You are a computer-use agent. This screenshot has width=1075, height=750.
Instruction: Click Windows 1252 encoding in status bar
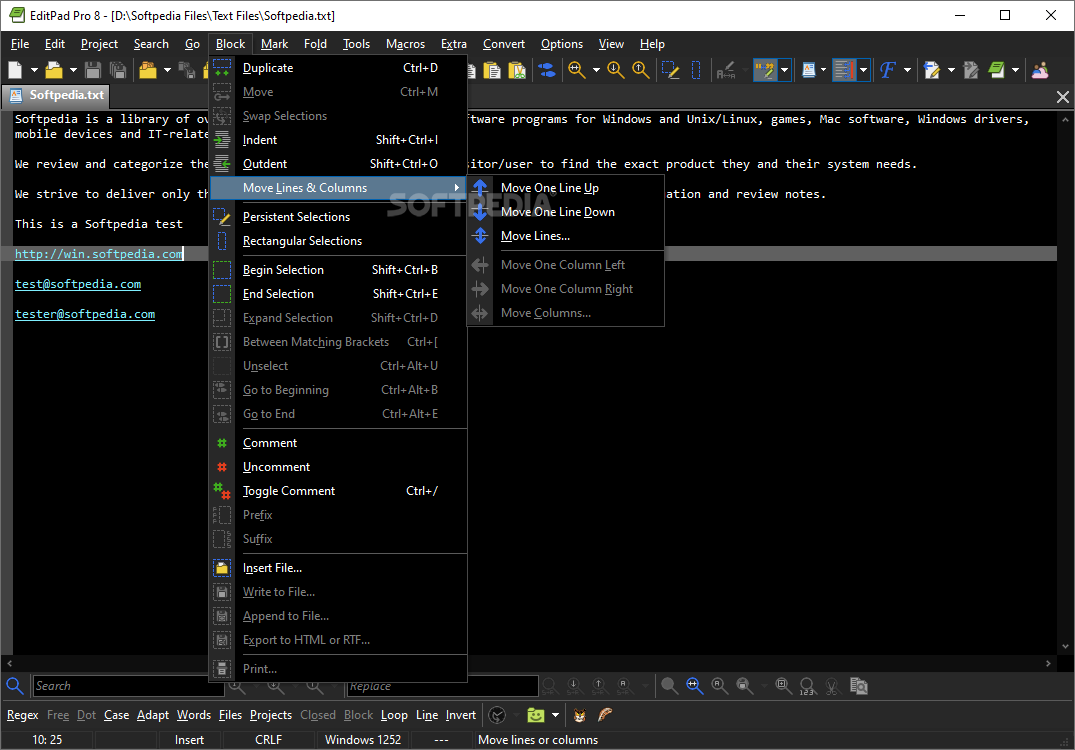(x=363, y=740)
